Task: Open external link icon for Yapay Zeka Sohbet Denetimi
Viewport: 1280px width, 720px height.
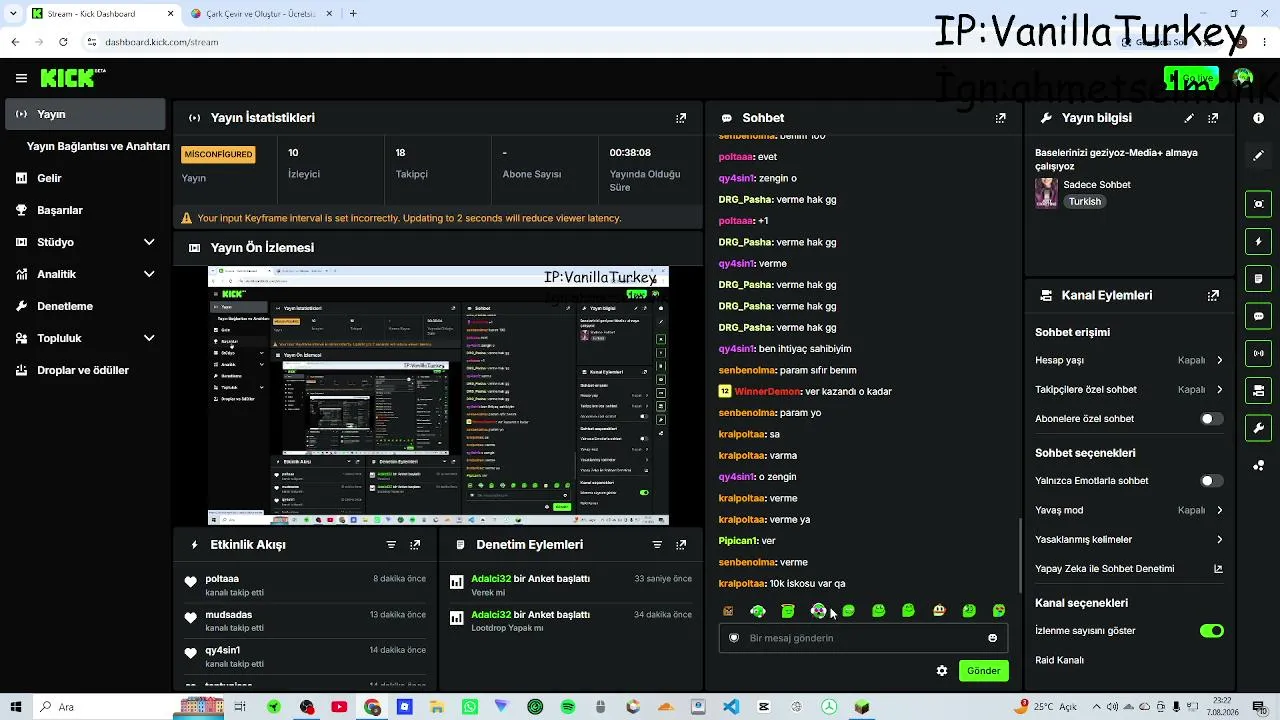Action: (1218, 569)
